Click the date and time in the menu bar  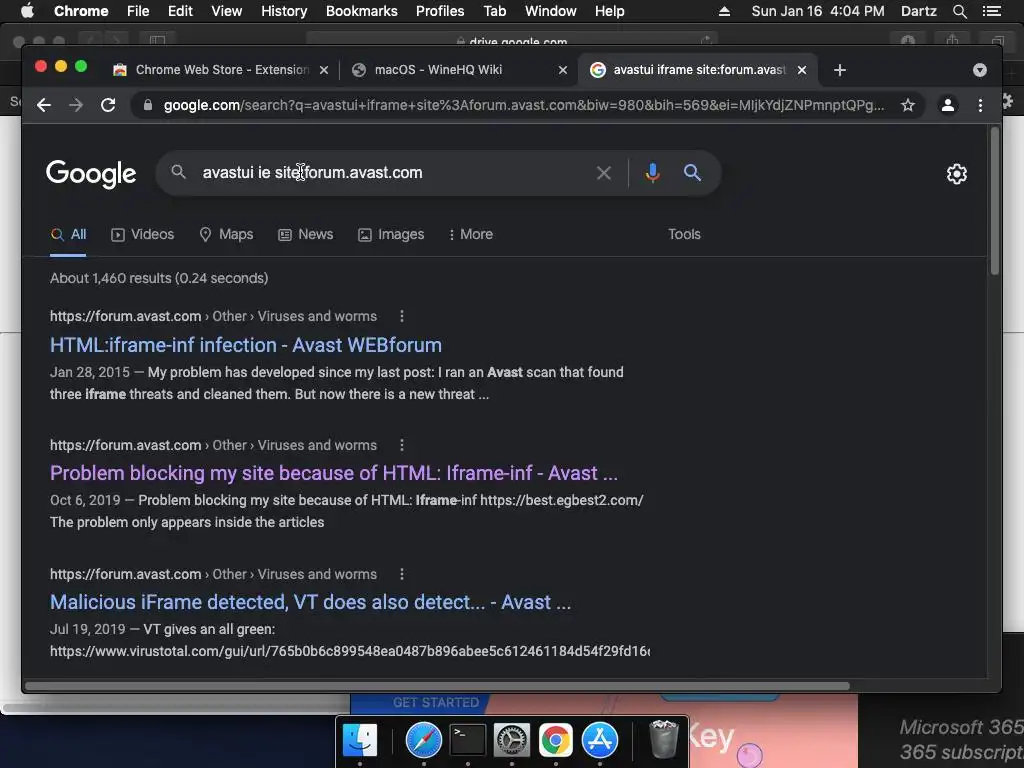click(x=818, y=11)
